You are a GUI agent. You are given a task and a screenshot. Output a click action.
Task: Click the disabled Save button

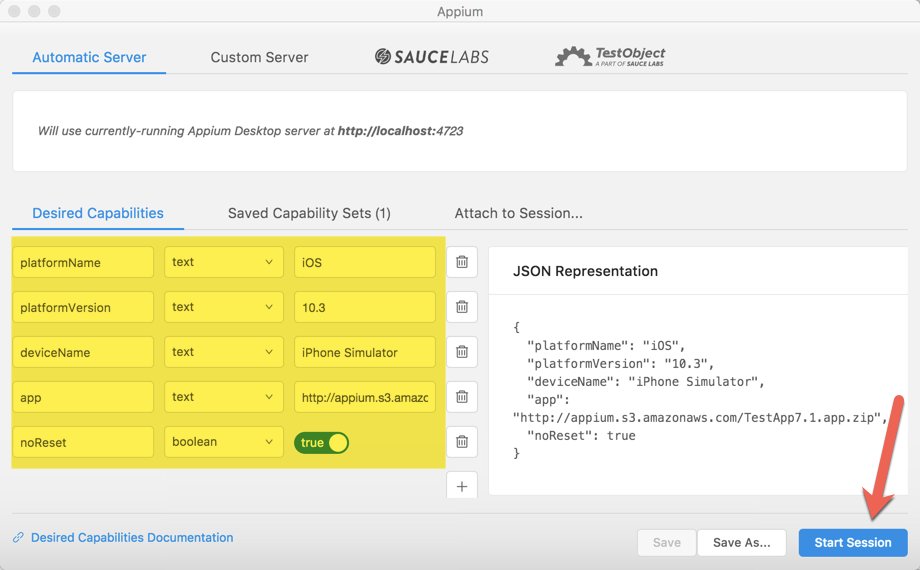pyautogui.click(x=667, y=542)
